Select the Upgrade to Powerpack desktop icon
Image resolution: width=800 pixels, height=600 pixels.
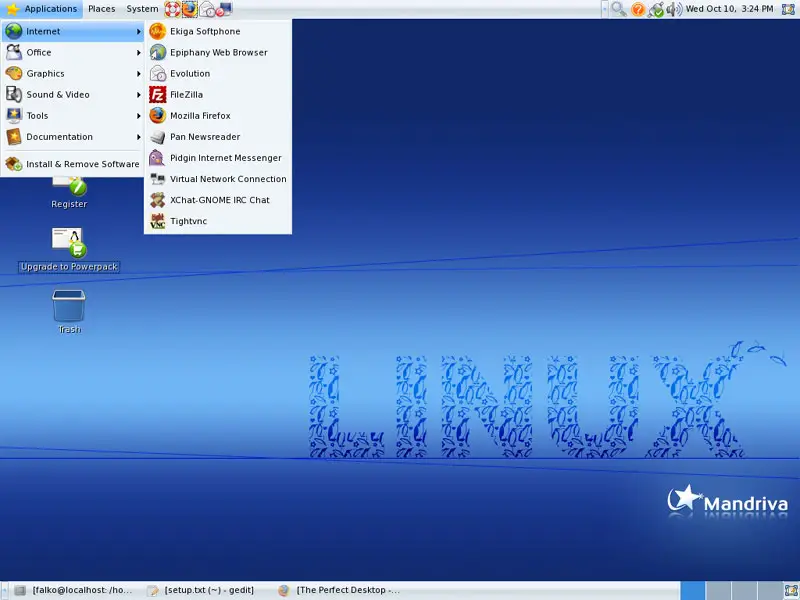[69, 249]
